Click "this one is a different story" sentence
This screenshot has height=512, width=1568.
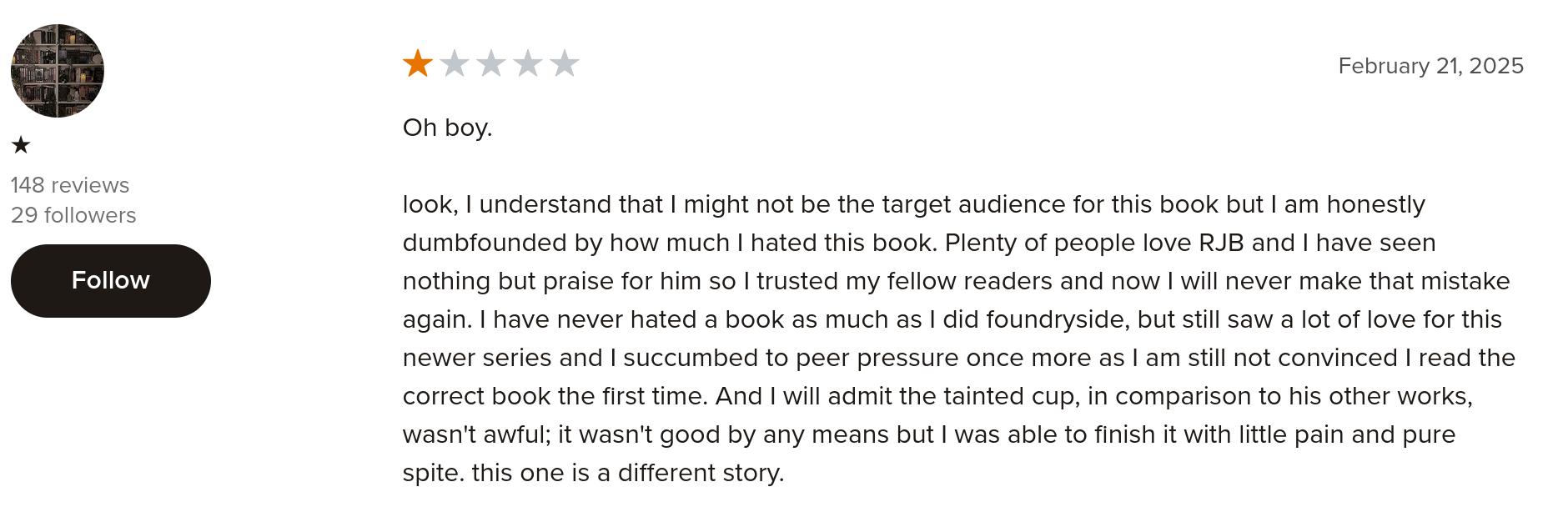[x=627, y=473]
